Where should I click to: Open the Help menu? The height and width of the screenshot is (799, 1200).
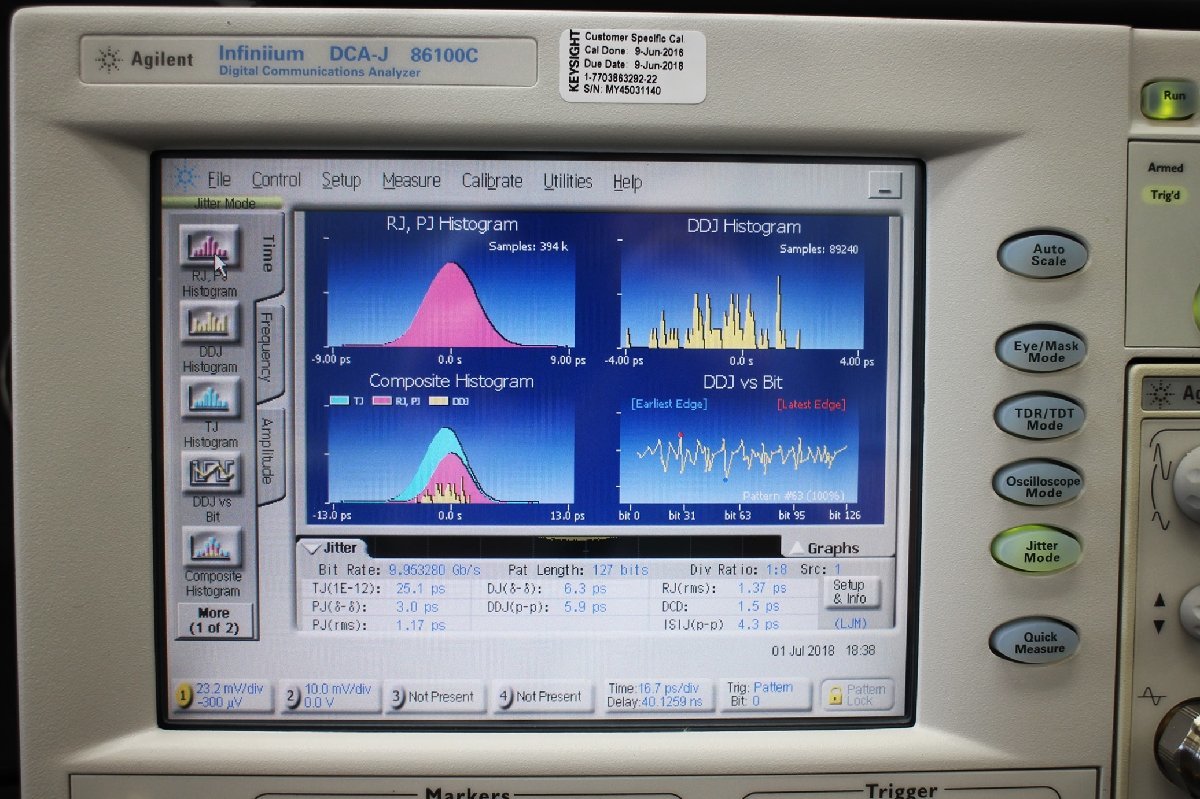[x=627, y=182]
